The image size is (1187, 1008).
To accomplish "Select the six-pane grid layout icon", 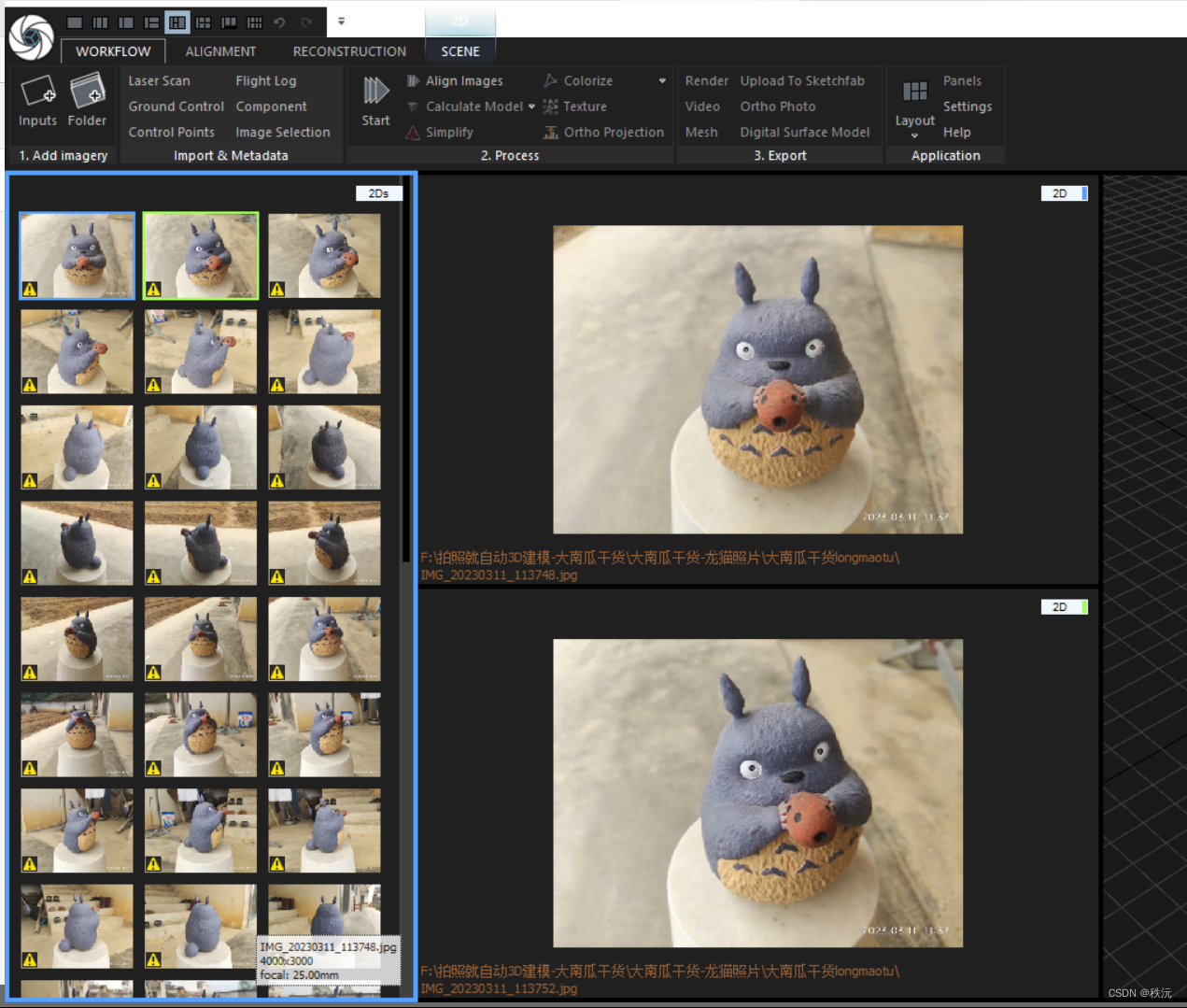I will pyautogui.click(x=203, y=22).
